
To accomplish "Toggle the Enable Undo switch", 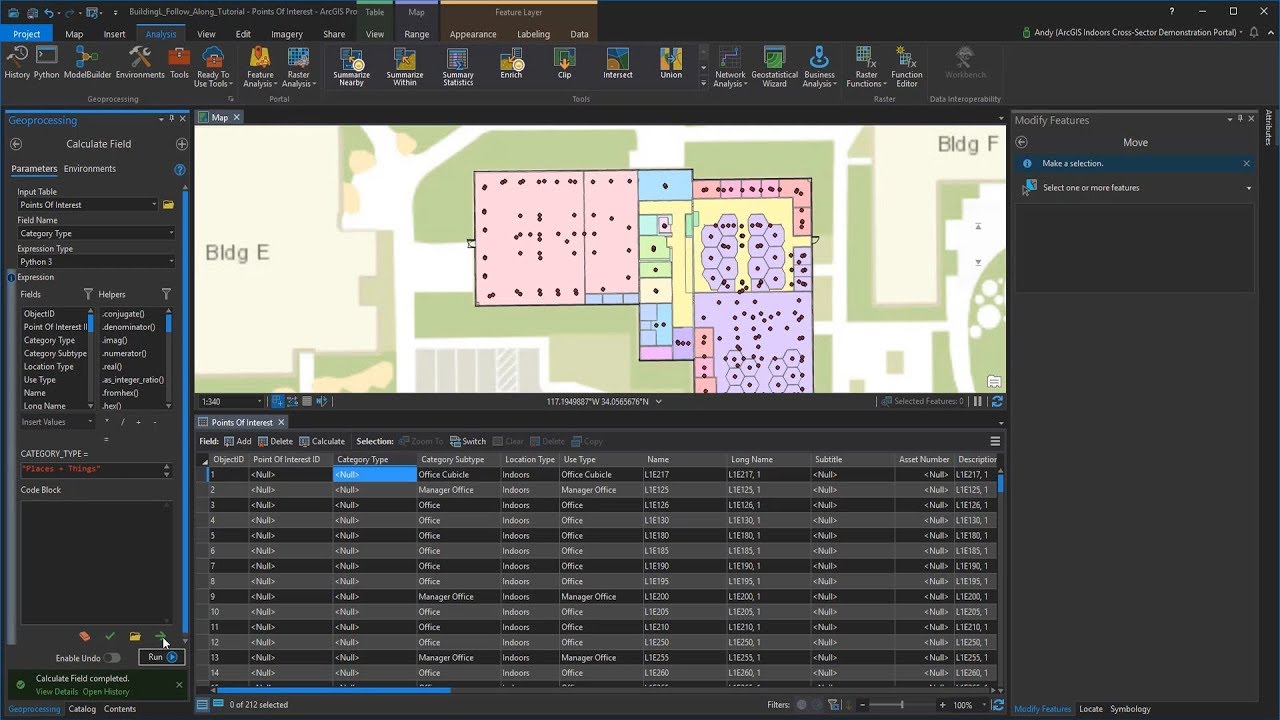I will 112,658.
